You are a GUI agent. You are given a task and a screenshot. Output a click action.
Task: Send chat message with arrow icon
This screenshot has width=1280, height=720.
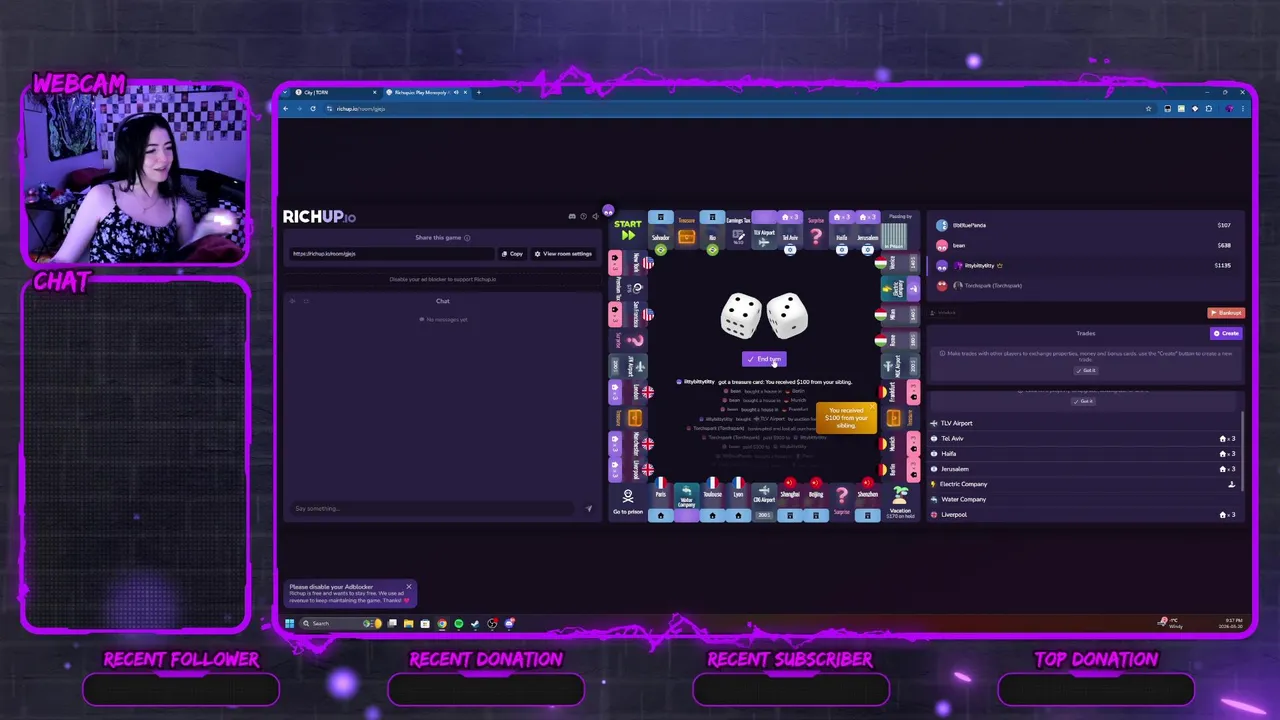588,508
